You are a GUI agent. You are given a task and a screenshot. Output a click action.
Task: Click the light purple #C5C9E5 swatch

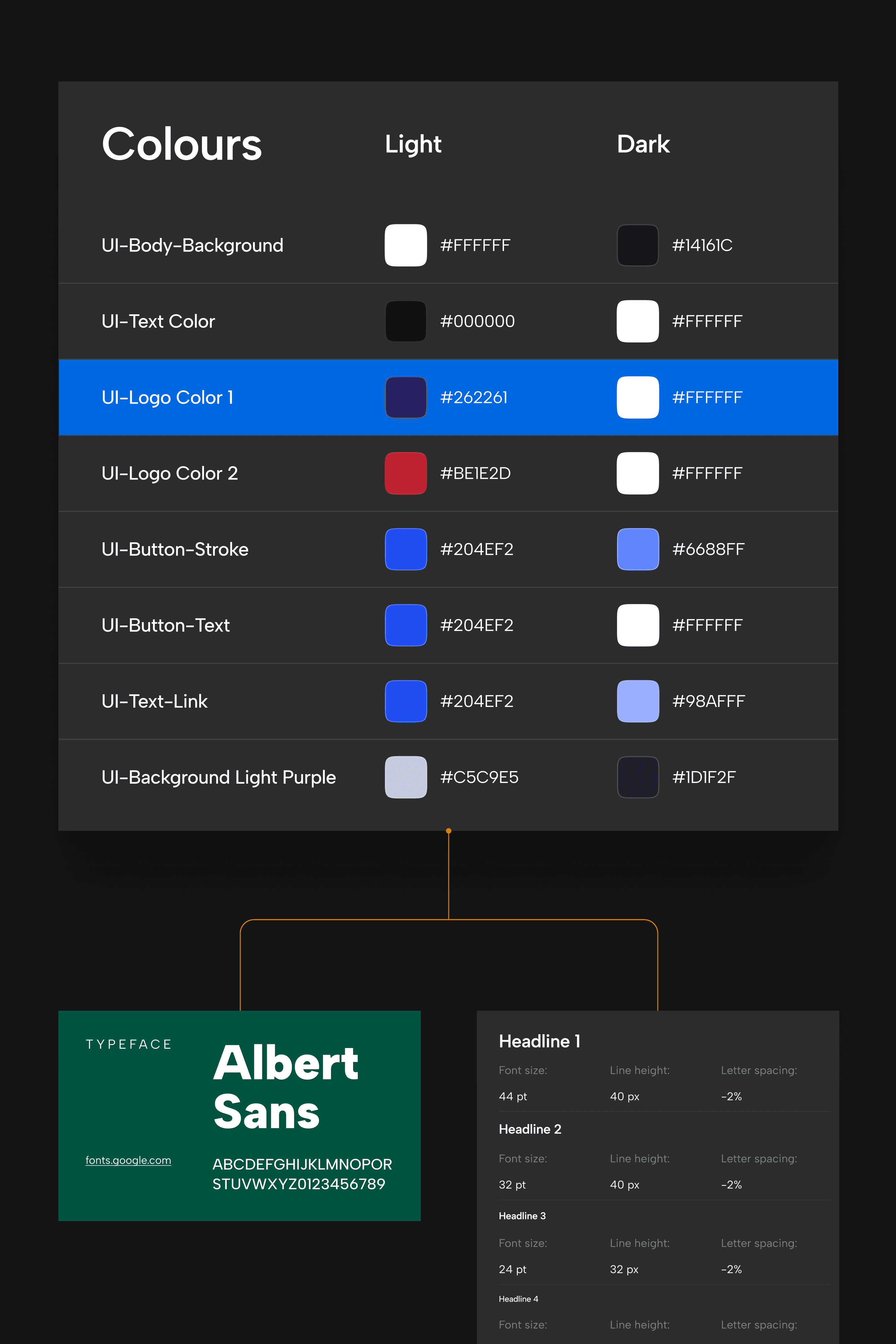(406, 777)
